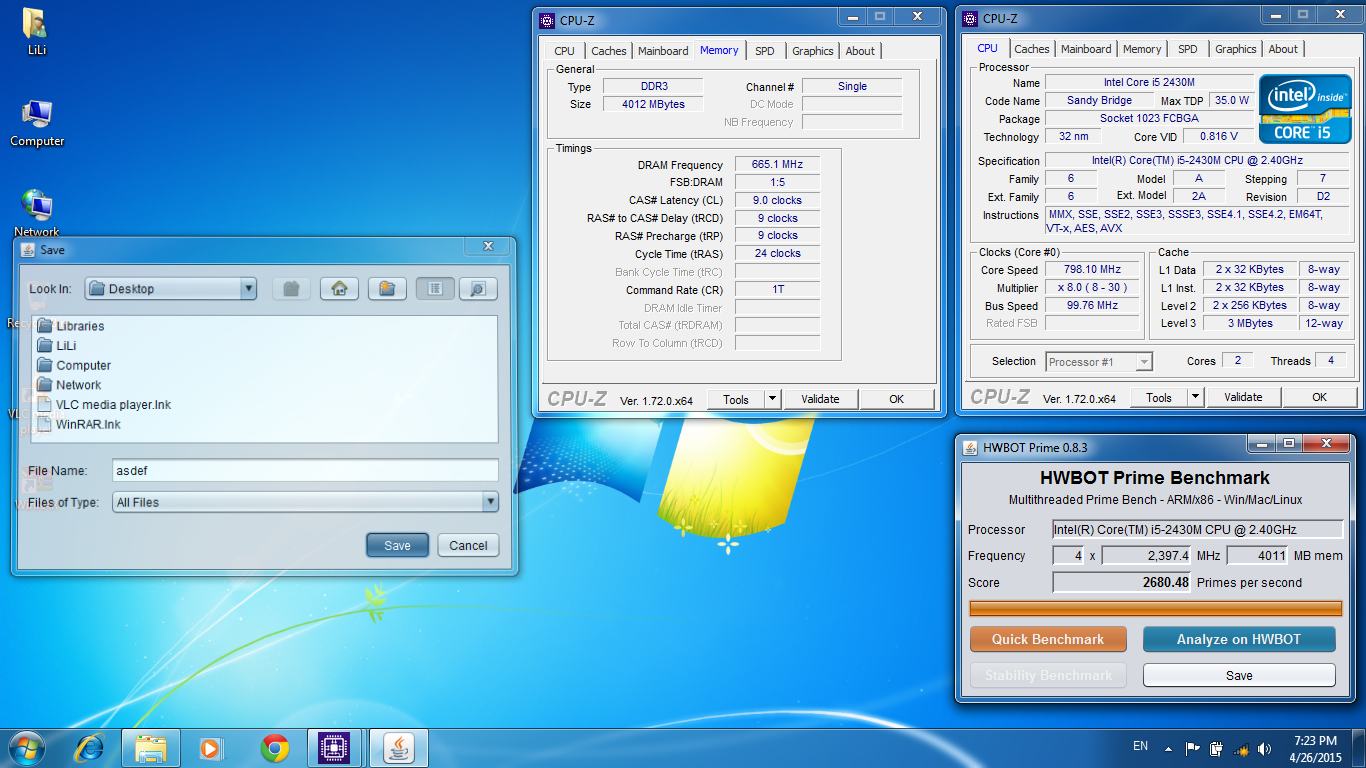Click Analyze on HWBOT button
1366x768 pixels.
tap(1239, 639)
